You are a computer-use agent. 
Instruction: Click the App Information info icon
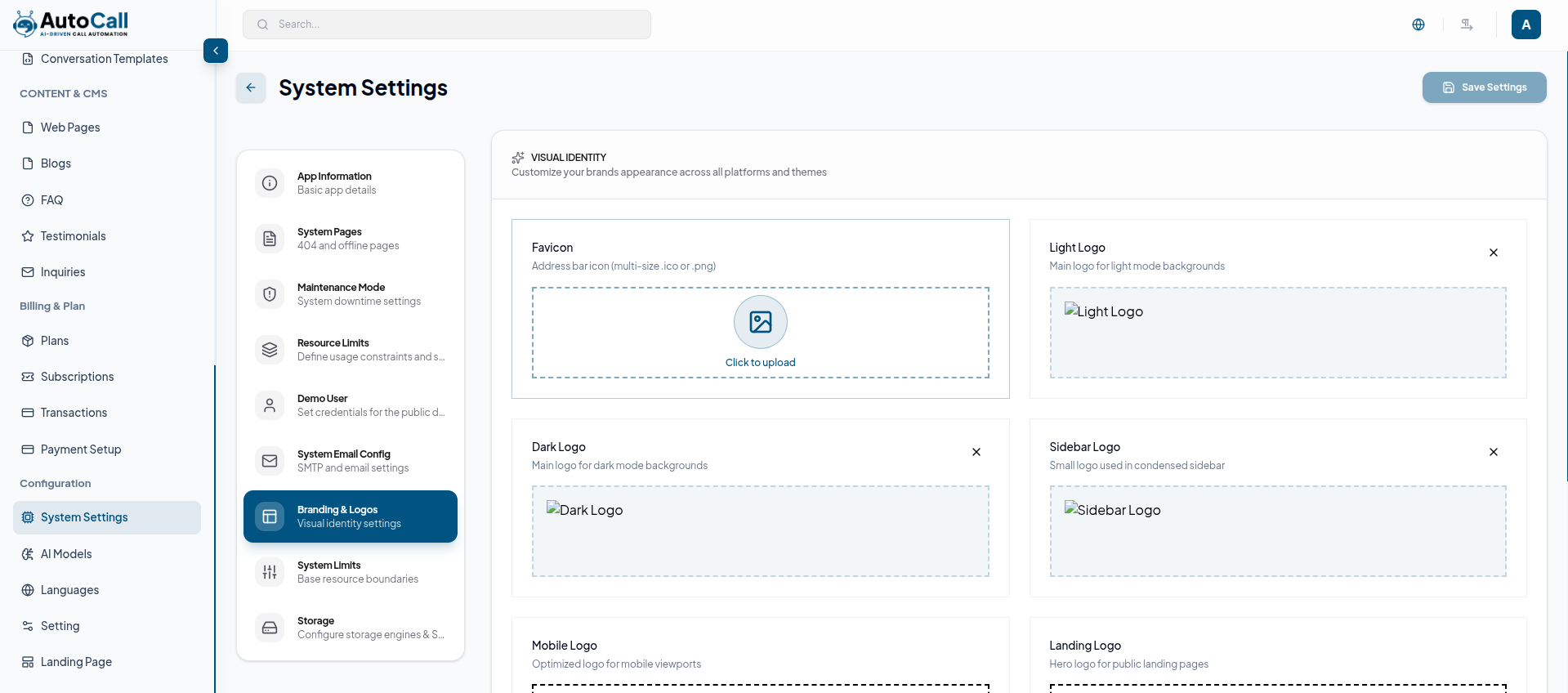(270, 183)
